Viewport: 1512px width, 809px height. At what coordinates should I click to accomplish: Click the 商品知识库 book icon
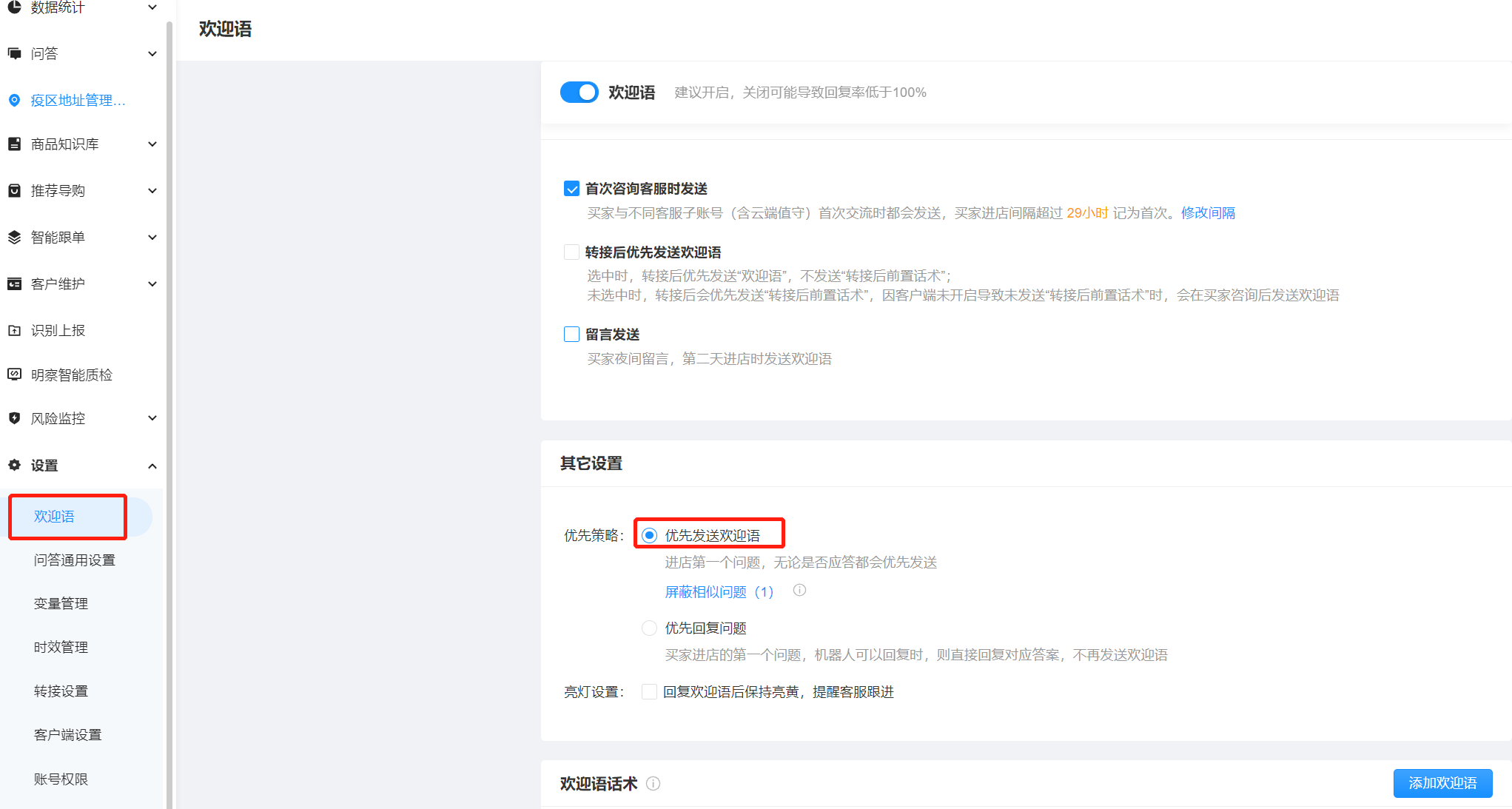pyautogui.click(x=14, y=144)
